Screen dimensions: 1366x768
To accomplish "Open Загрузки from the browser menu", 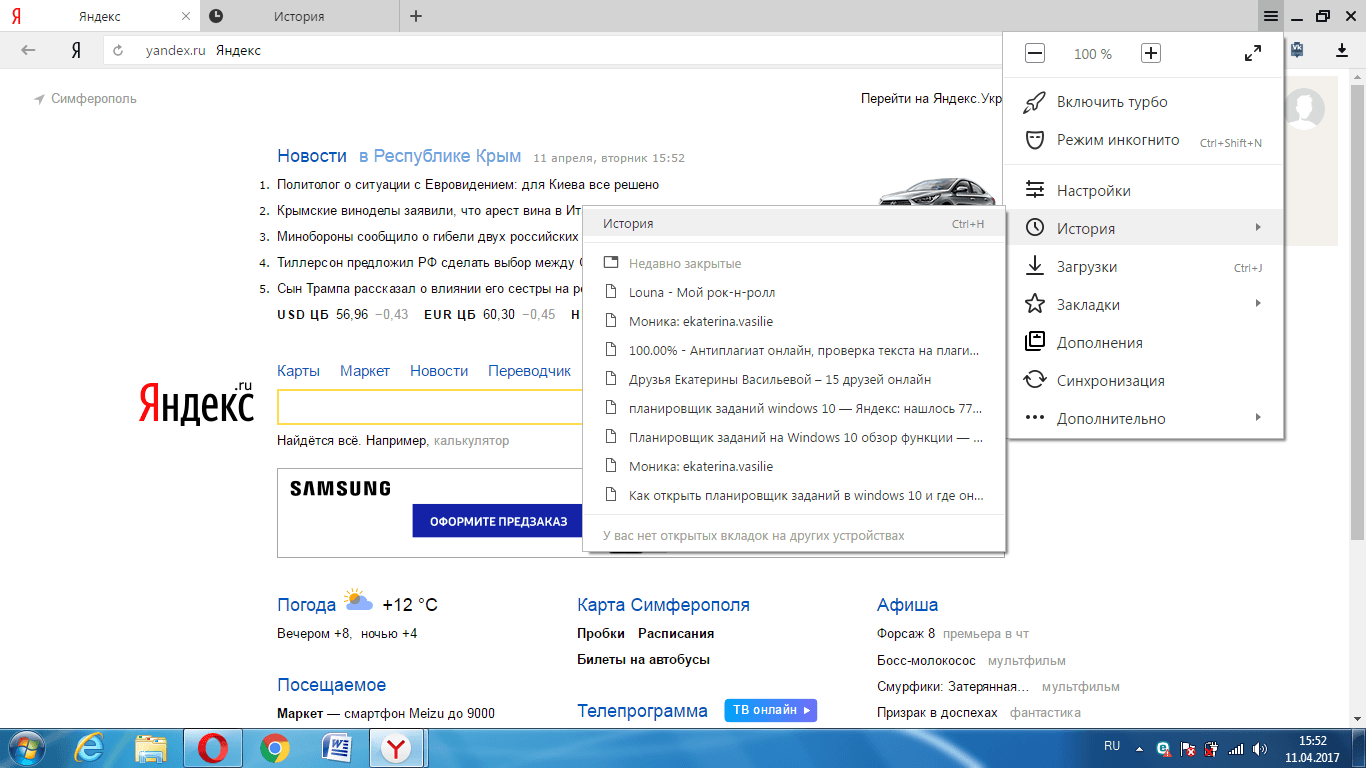I will pos(1144,266).
